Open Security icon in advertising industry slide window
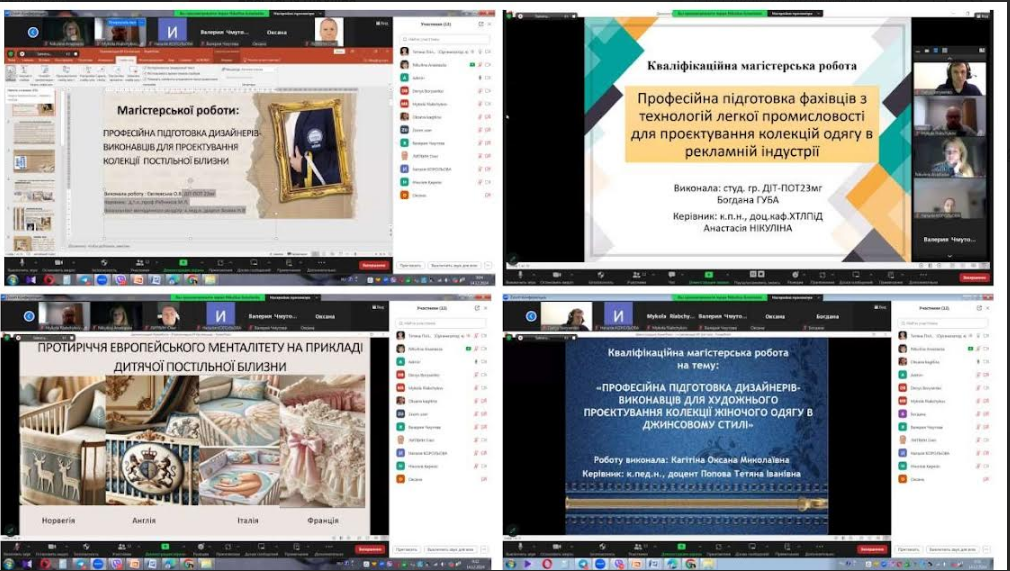The width and height of the screenshot is (1010, 571). click(600, 275)
